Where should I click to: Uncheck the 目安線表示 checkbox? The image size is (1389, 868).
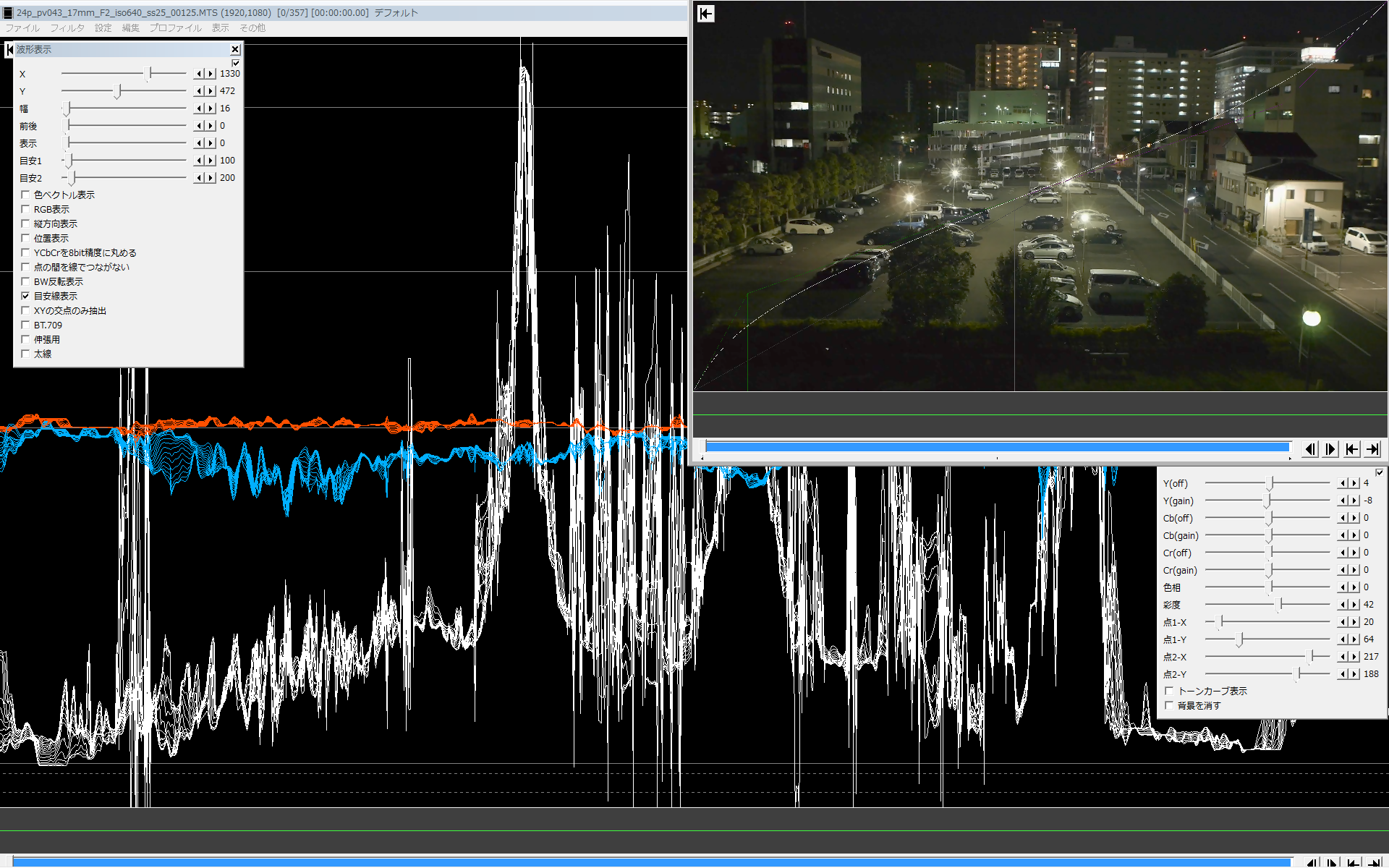point(26,296)
